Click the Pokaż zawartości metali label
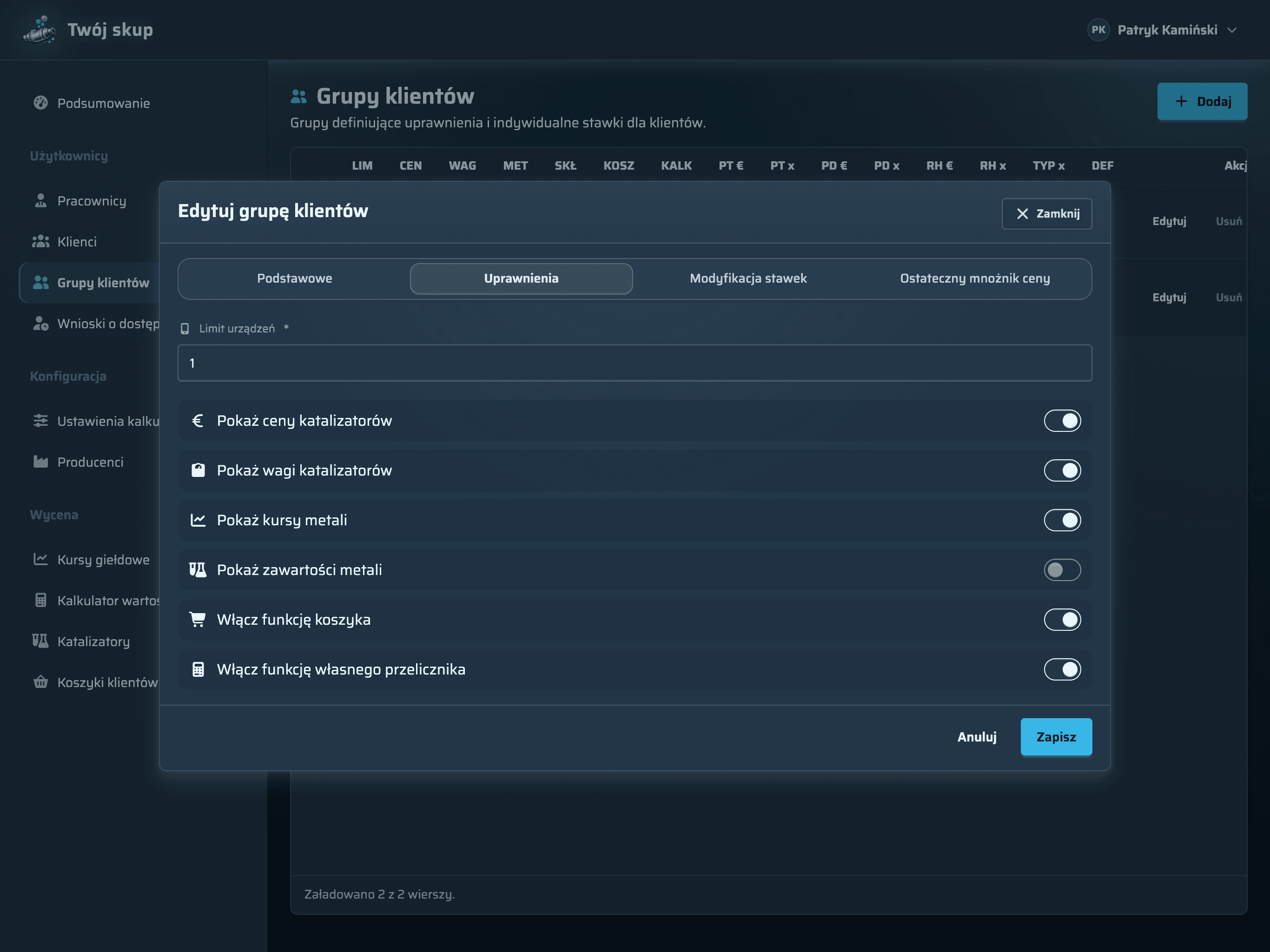The image size is (1270, 952). coord(299,569)
